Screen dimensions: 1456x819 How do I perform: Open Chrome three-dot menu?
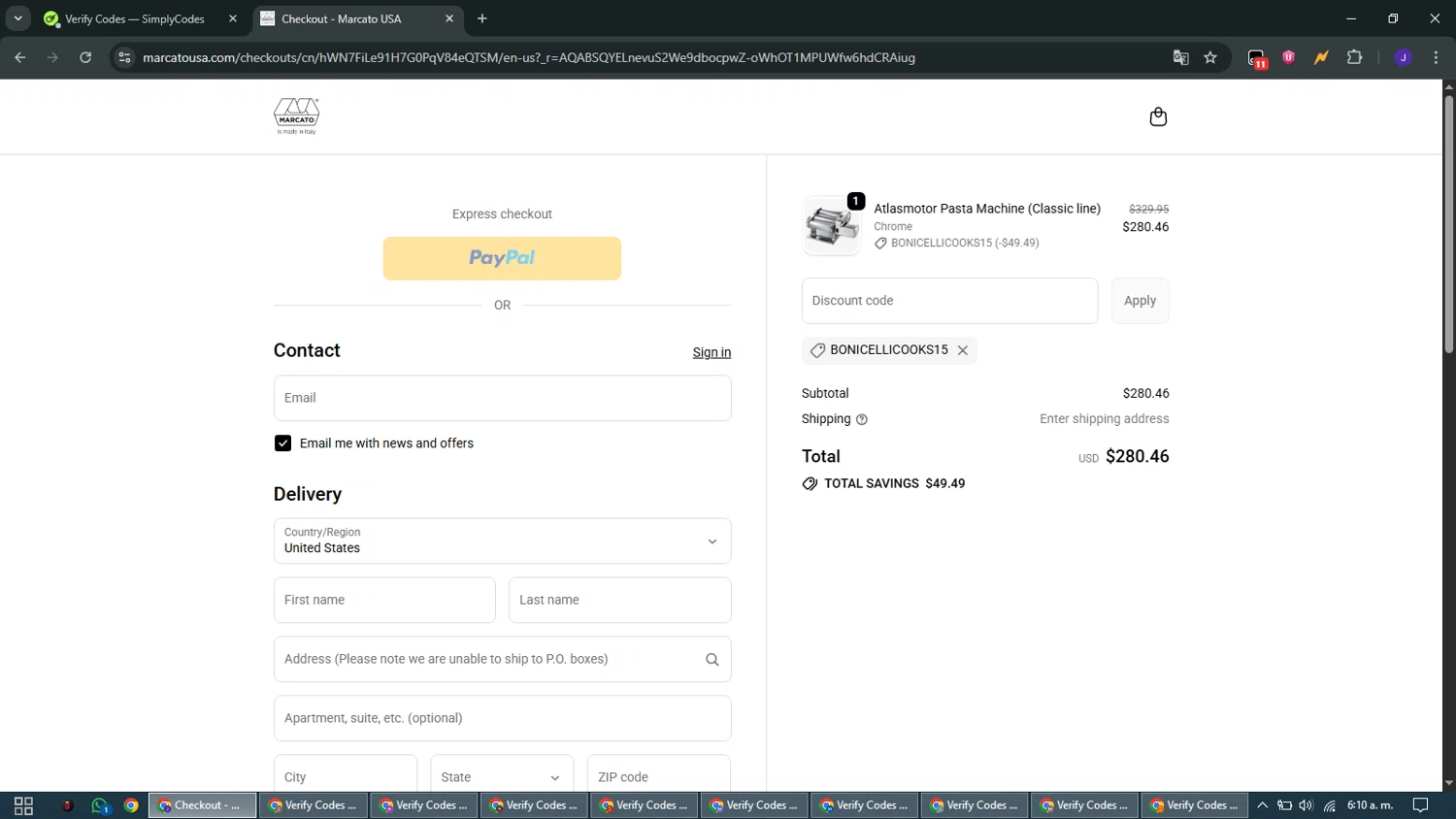click(x=1436, y=57)
